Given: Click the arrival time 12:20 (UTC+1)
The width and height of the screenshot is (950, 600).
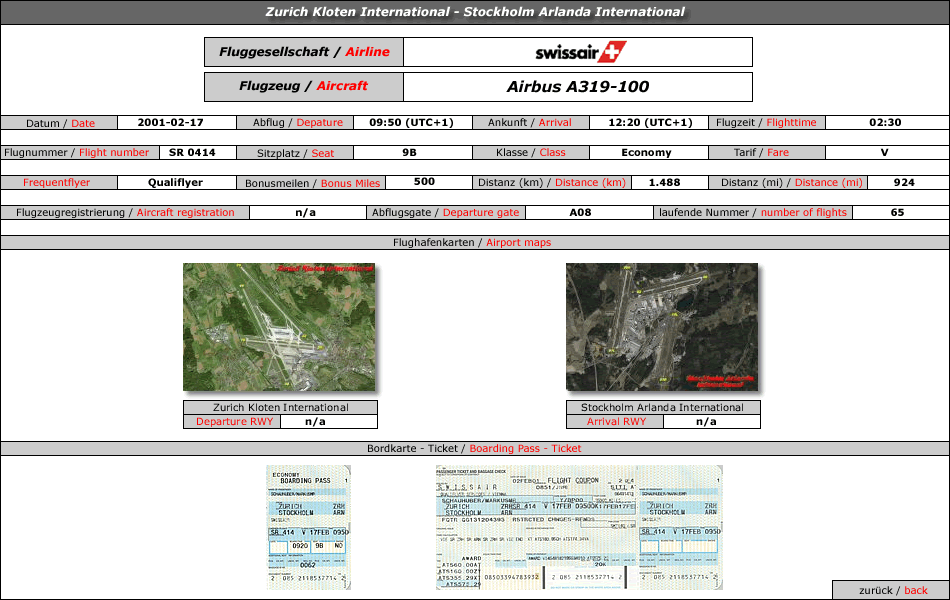Looking at the screenshot, I should pyautogui.click(x=650, y=122).
